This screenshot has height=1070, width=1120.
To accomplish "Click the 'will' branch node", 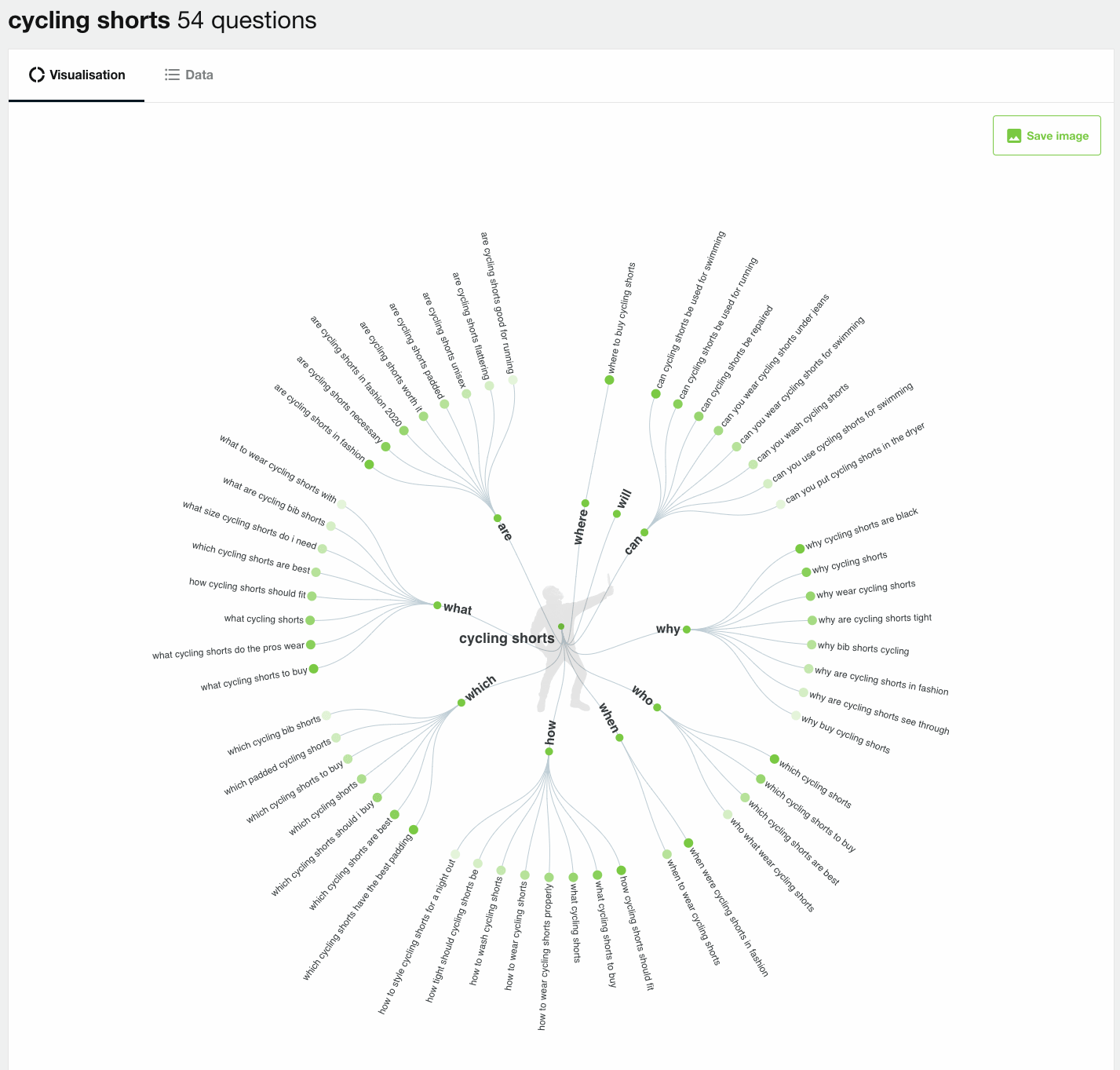I will 617,514.
